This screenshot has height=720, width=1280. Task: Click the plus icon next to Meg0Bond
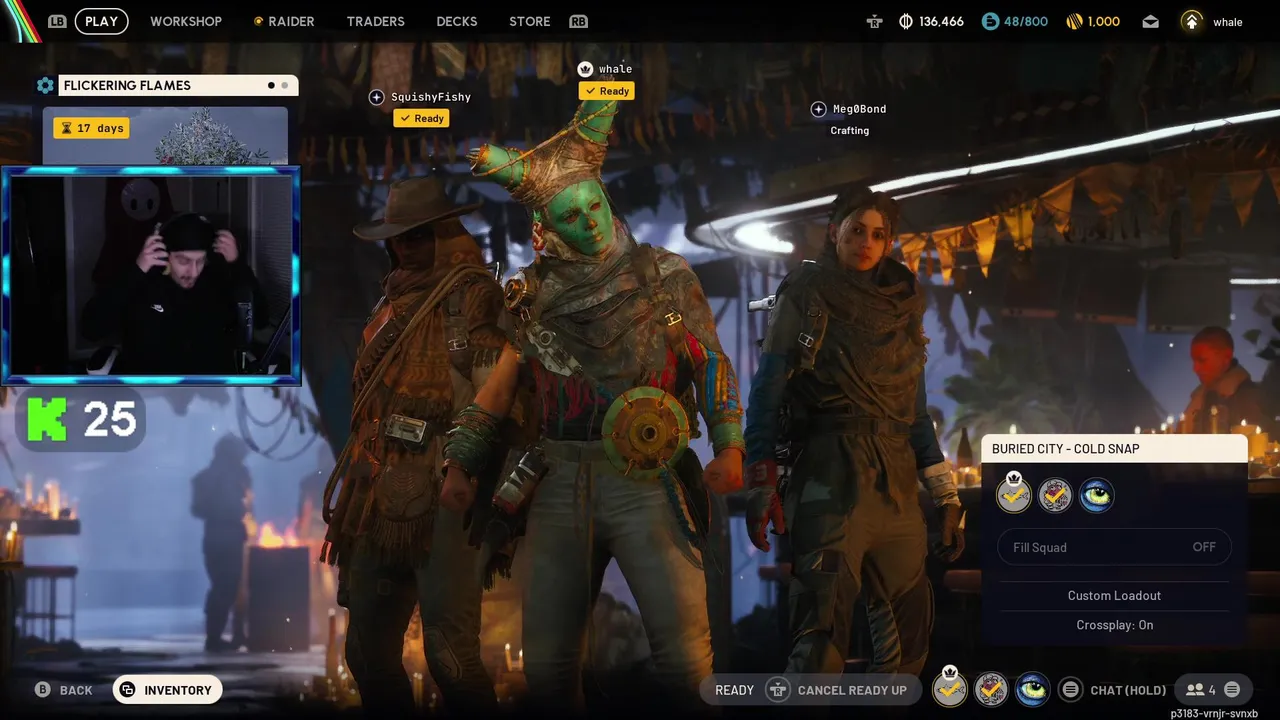[818, 109]
